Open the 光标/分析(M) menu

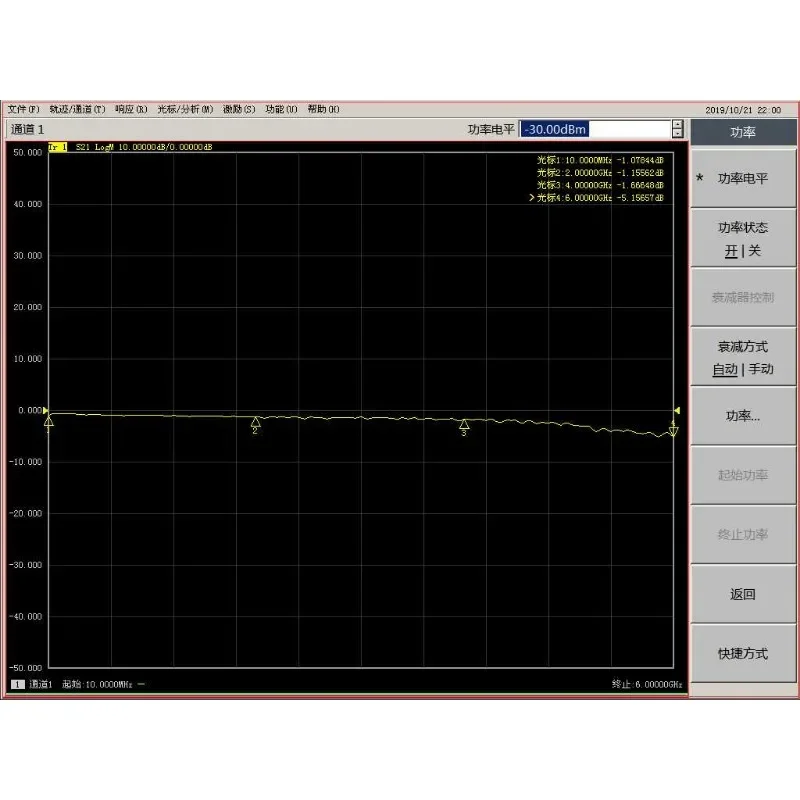(x=185, y=109)
